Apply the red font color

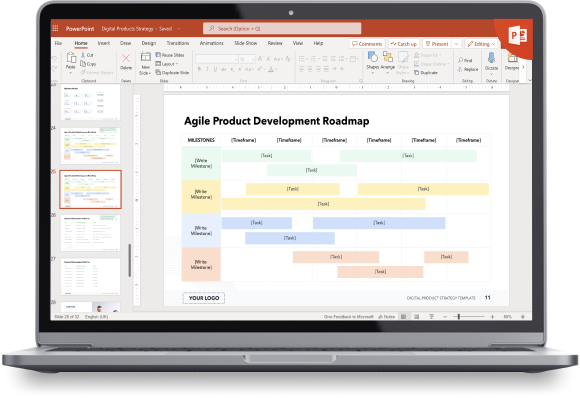click(x=271, y=69)
